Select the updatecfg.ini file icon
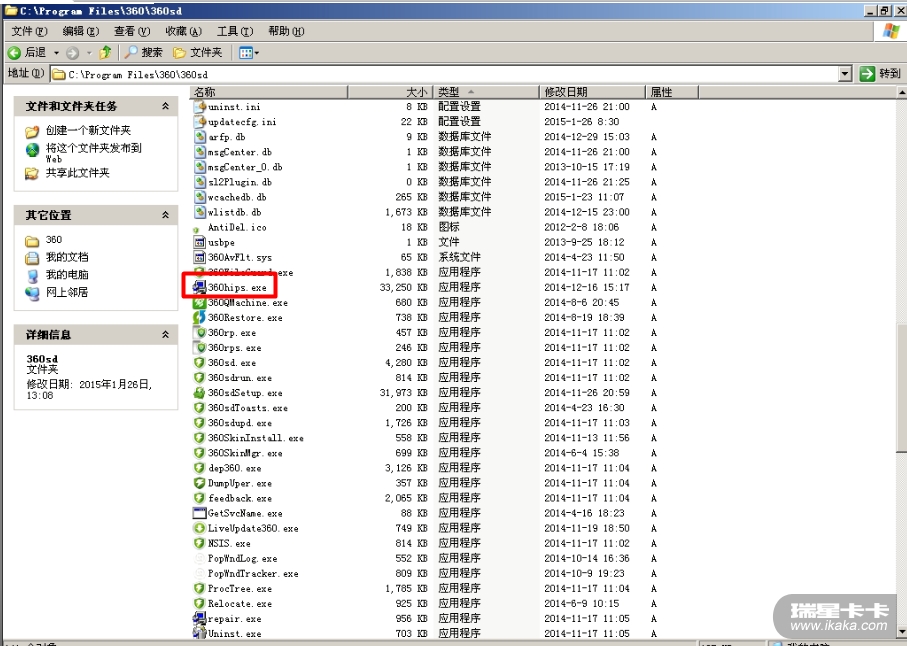The image size is (907, 646). tap(200, 121)
